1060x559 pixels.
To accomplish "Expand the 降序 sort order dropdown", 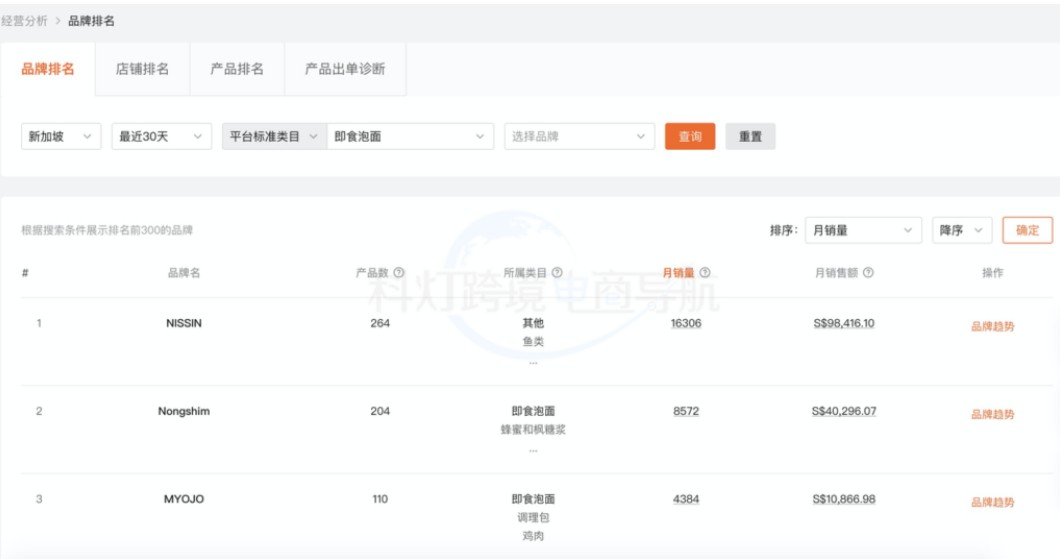I will (961, 230).
